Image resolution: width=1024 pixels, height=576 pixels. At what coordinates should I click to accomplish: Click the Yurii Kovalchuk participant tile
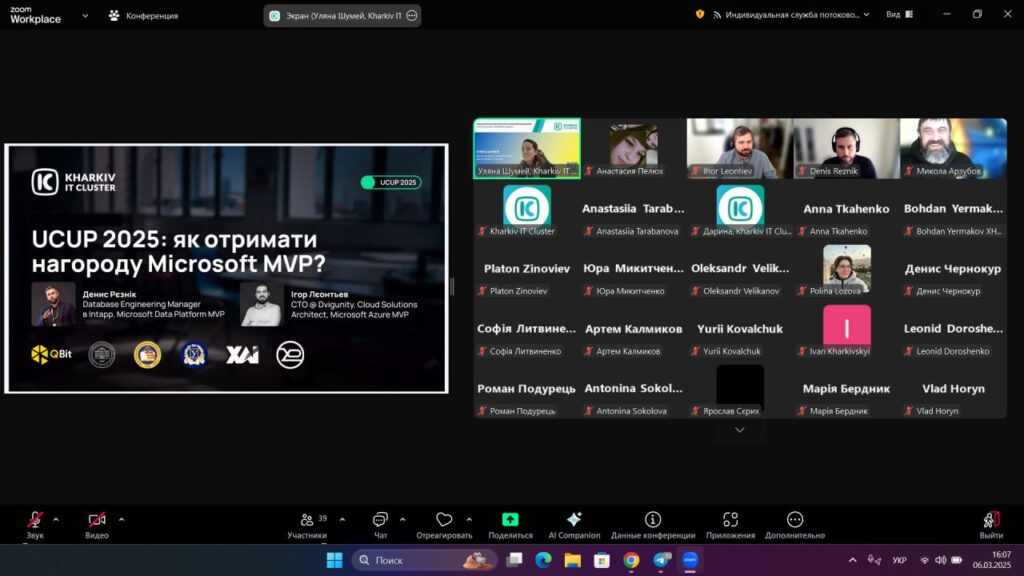coord(740,328)
